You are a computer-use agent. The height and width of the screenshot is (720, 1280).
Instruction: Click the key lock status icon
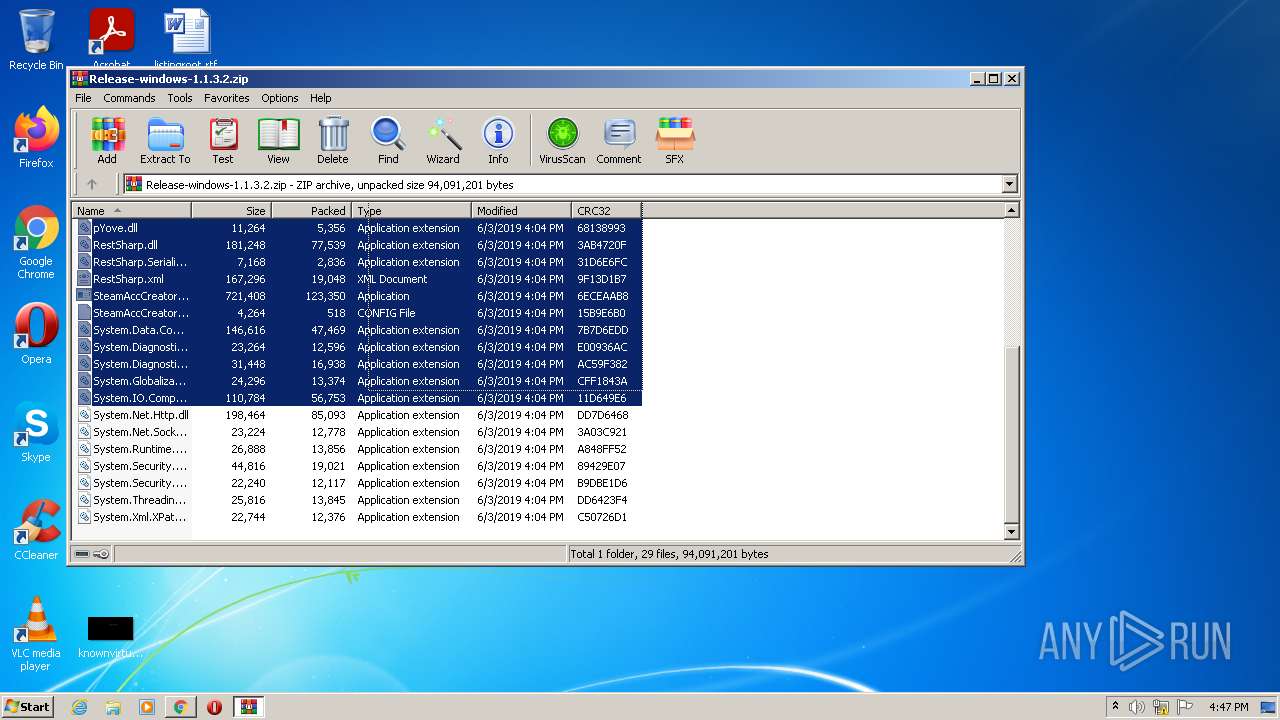tap(101, 554)
